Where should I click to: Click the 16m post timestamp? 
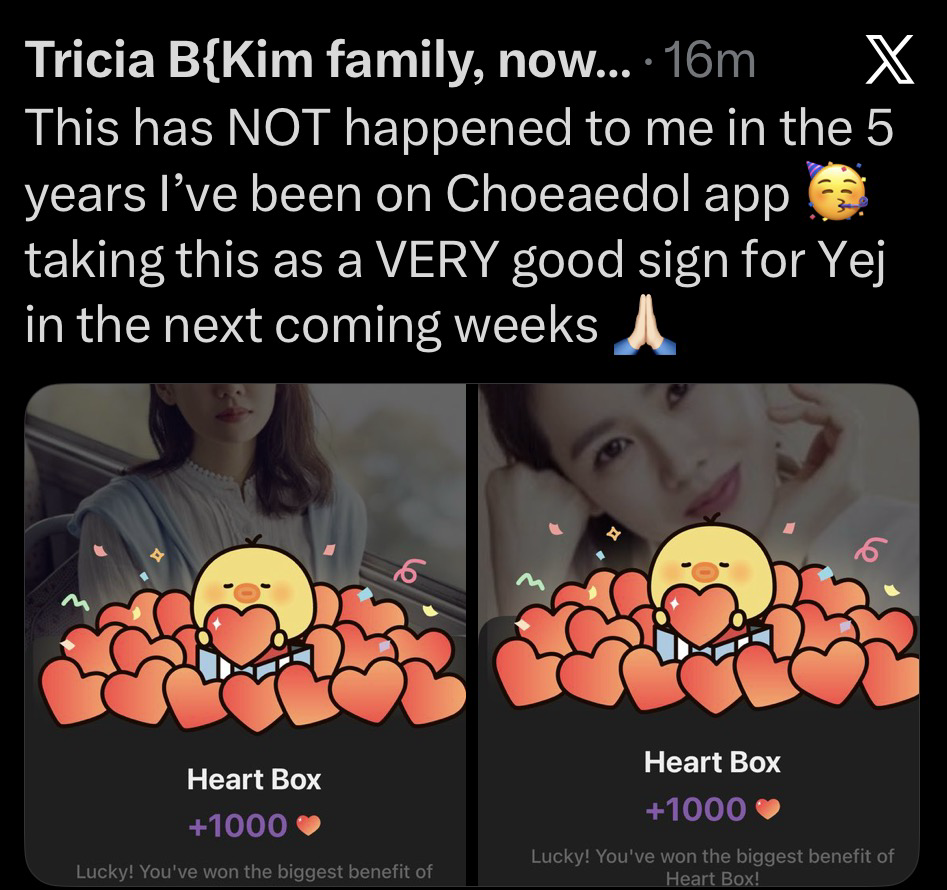click(x=710, y=61)
